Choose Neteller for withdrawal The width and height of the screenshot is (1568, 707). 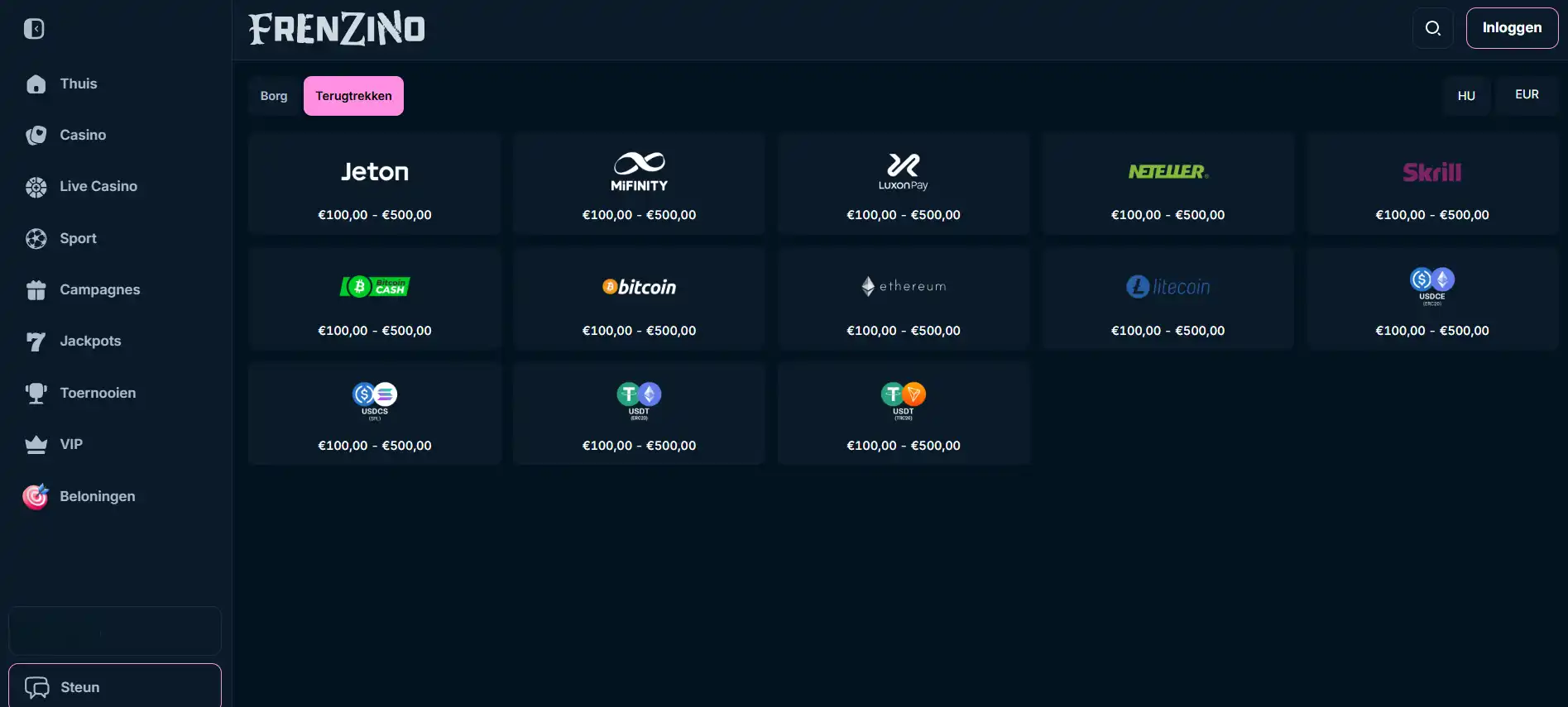point(1168,184)
